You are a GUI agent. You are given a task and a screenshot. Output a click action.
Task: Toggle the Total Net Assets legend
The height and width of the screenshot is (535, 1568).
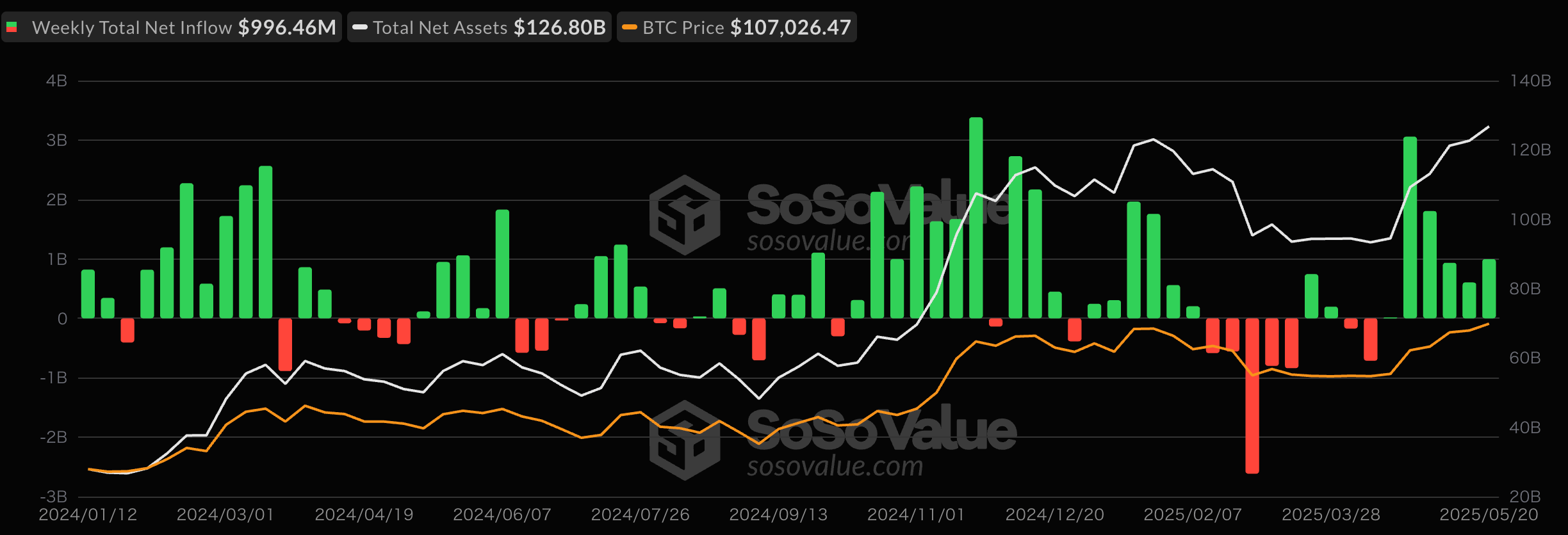click(x=479, y=28)
